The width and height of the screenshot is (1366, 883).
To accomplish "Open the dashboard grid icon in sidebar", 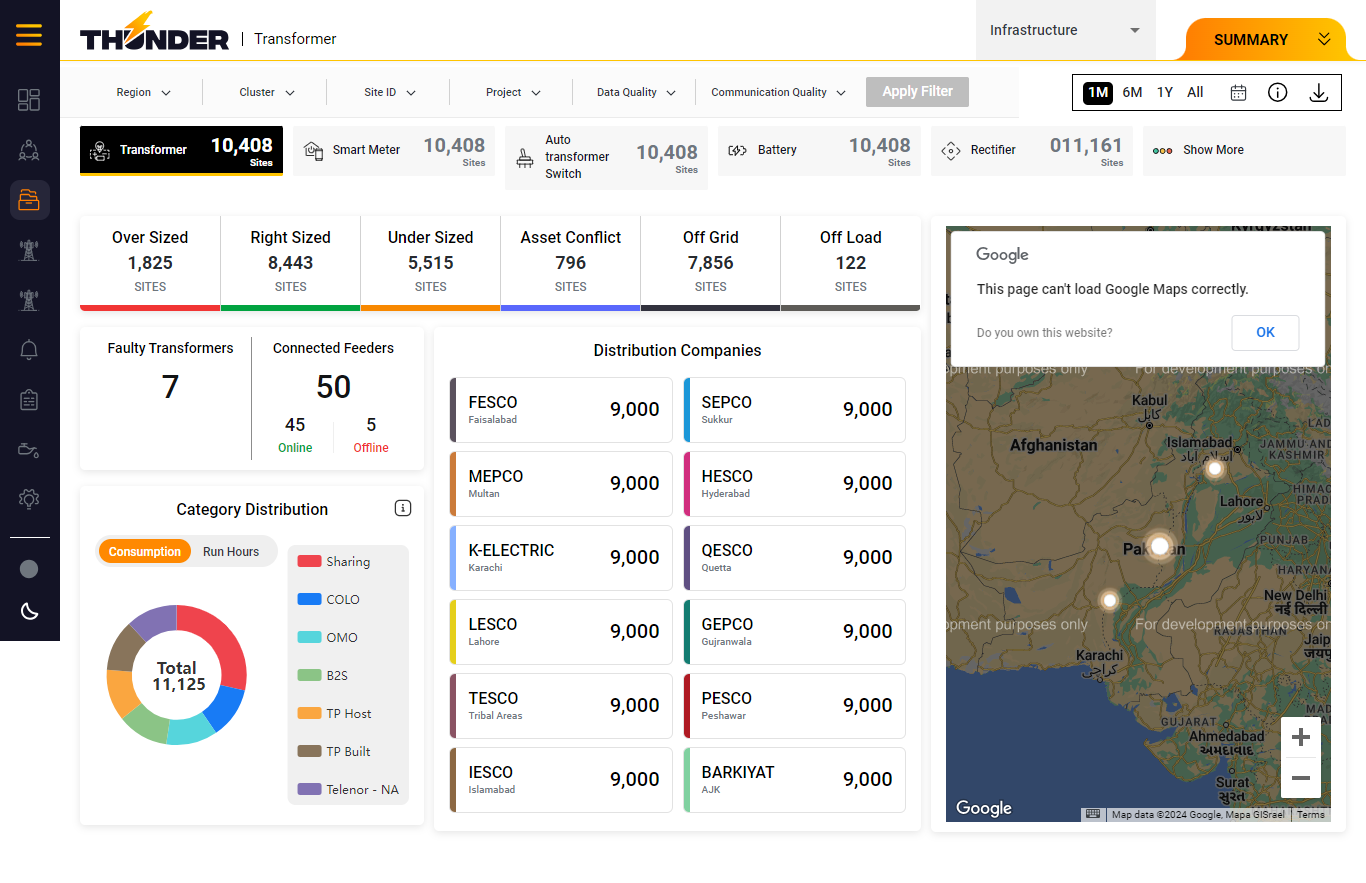I will click(29, 100).
